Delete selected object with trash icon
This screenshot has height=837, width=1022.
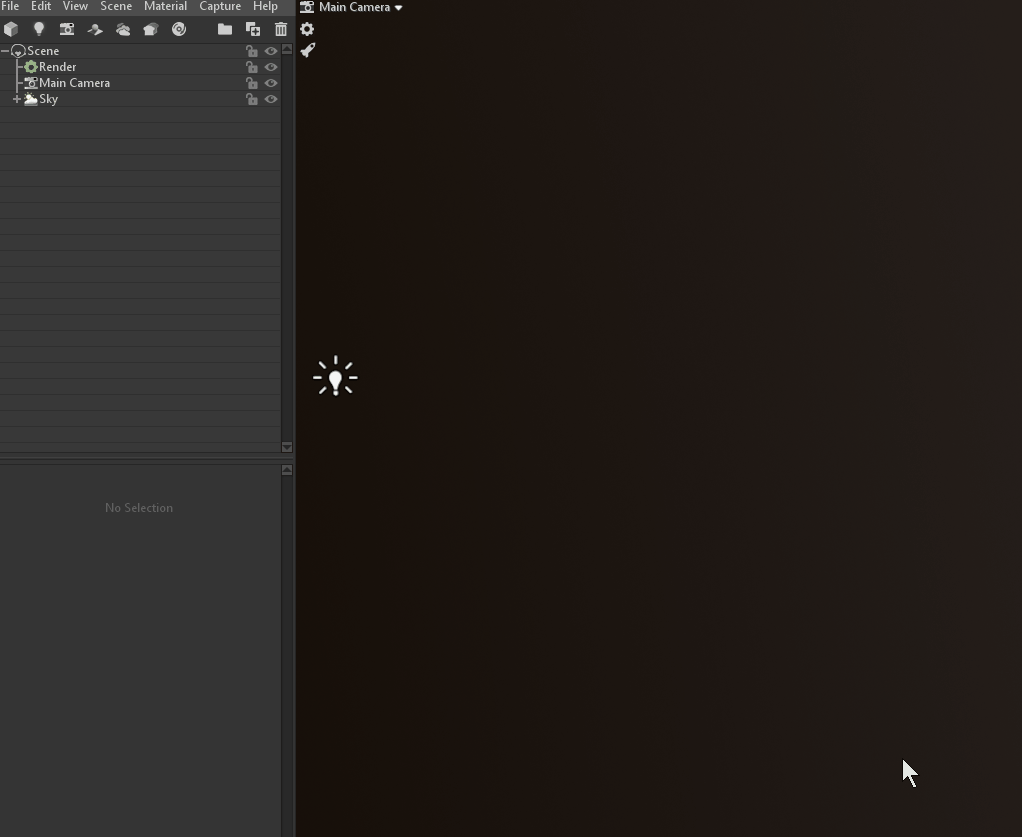(x=281, y=29)
